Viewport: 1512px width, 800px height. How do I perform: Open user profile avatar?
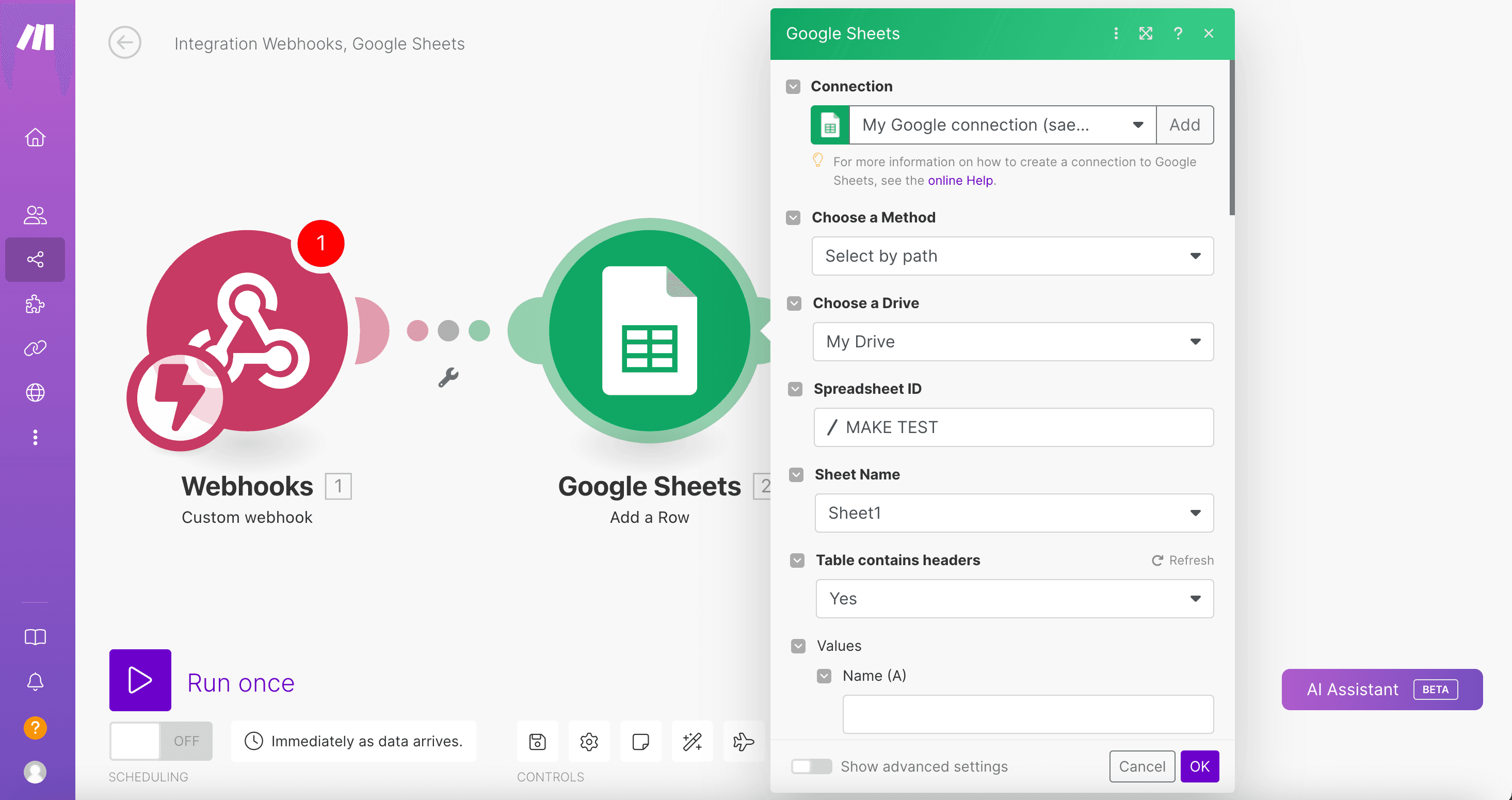(x=35, y=772)
